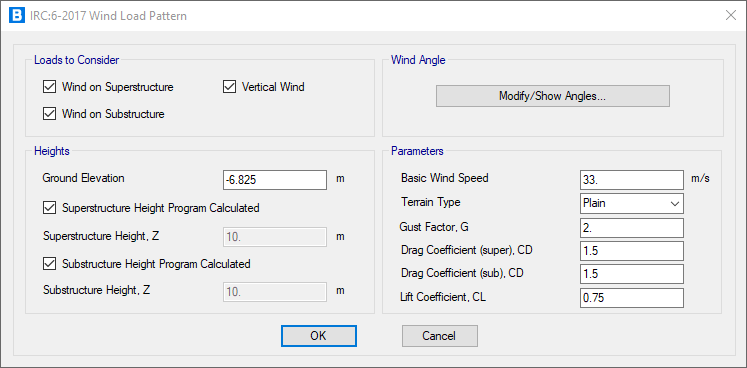Click the Ground Elevation label
Screen dimensions: 747x368
tap(83, 178)
